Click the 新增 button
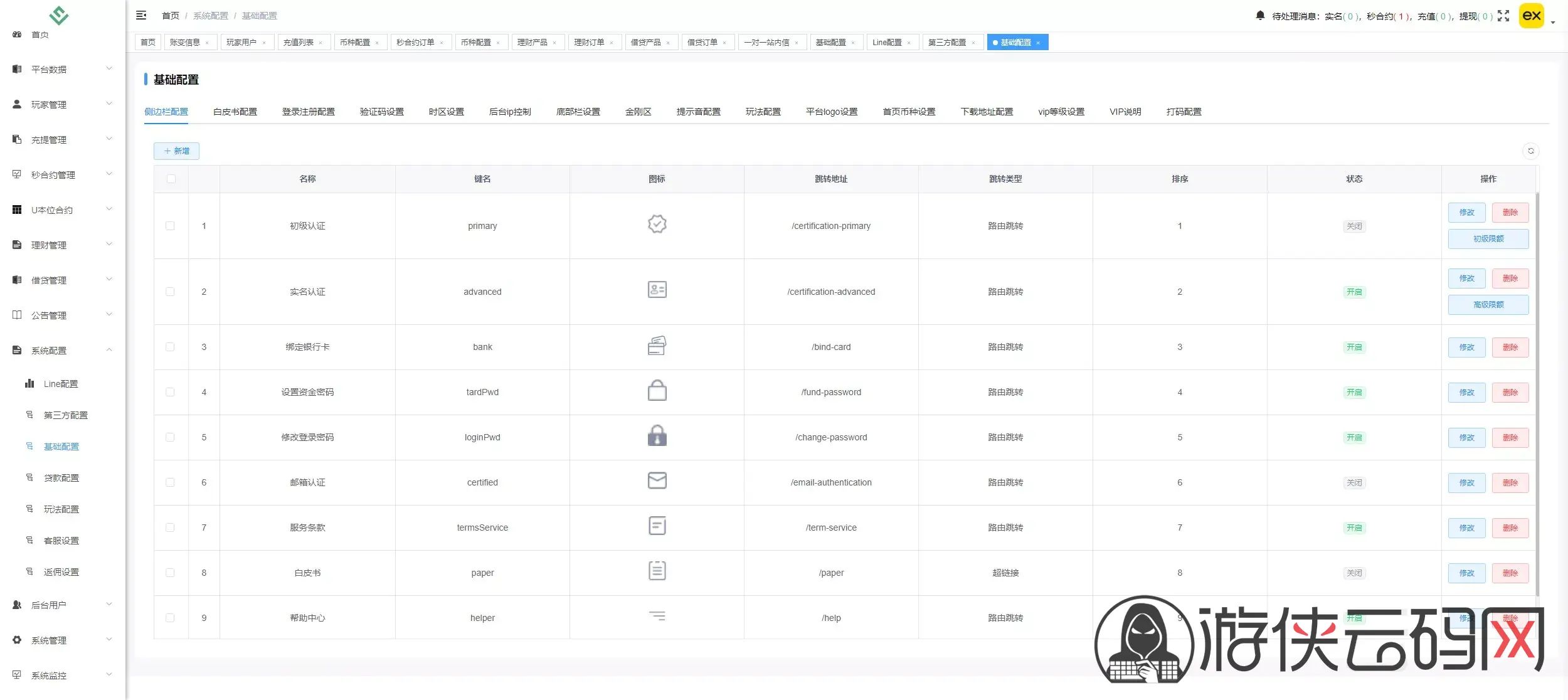Screen dimensions: 1568x700 [x=176, y=151]
